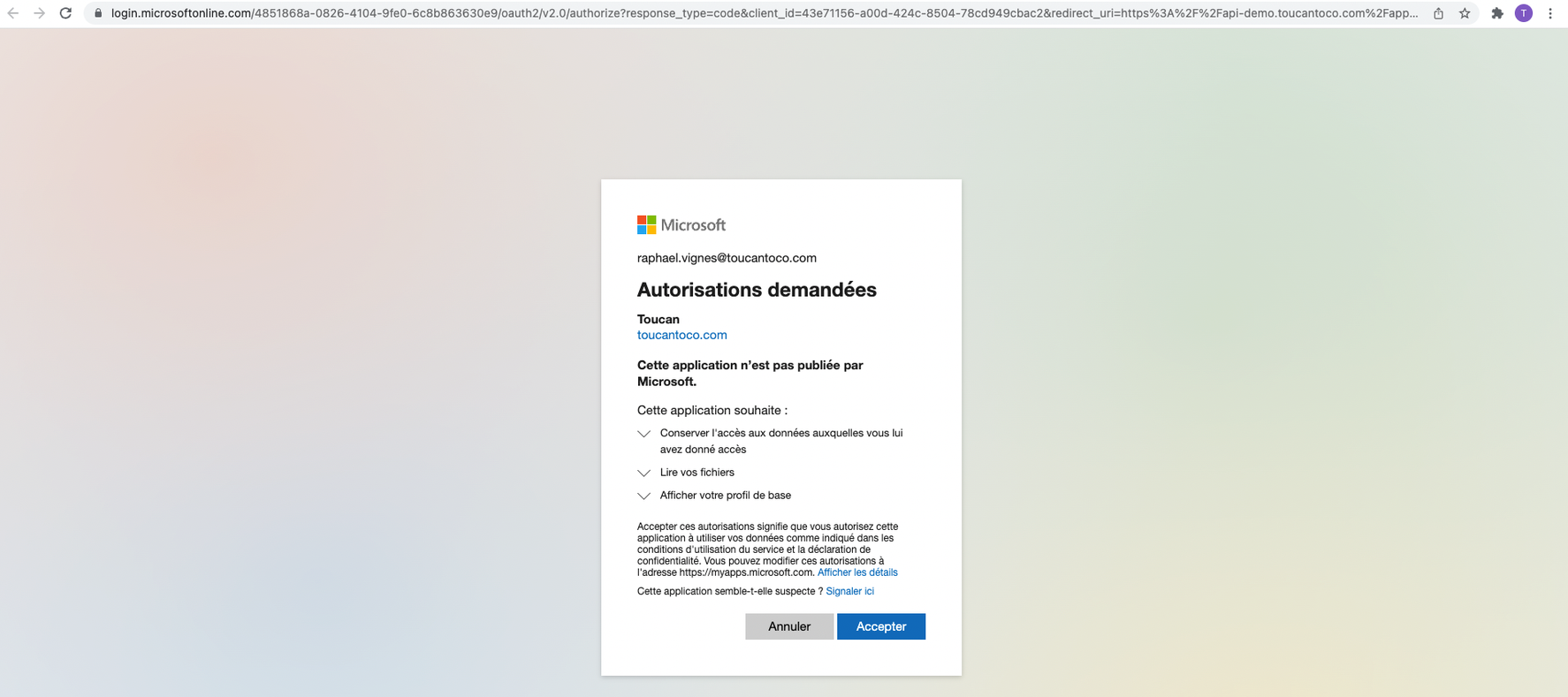Click the 'Toucan' application name

[x=658, y=319]
